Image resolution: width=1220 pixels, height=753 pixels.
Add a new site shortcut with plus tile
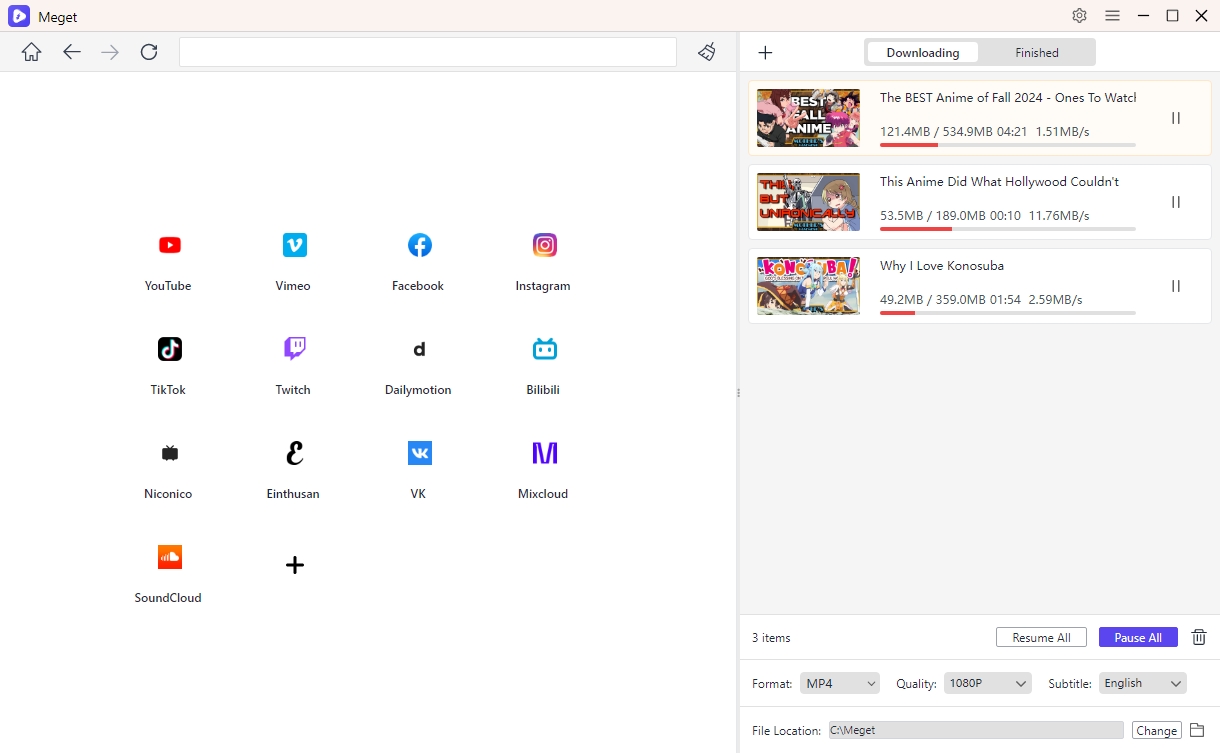294,566
